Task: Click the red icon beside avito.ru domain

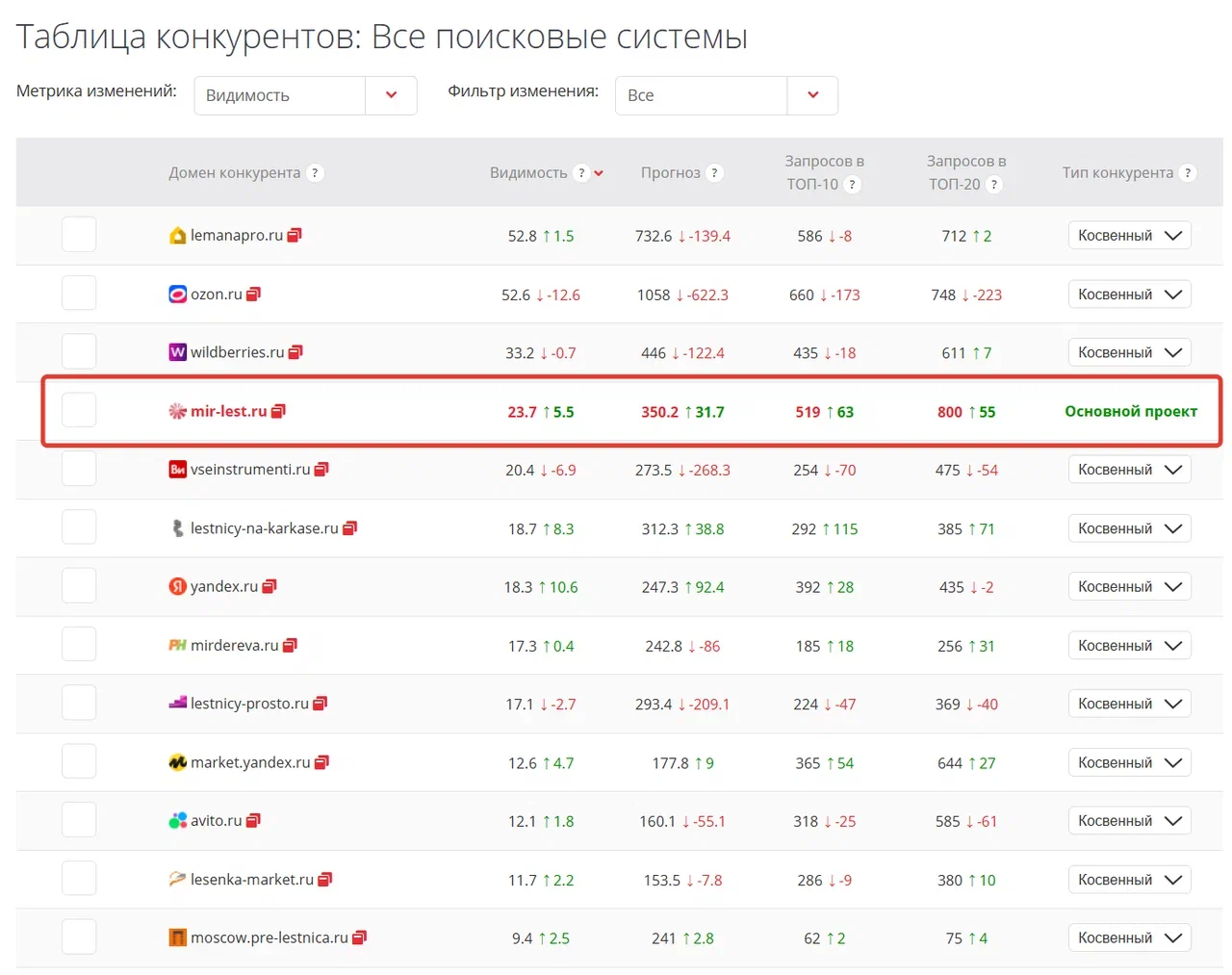Action: (x=253, y=820)
